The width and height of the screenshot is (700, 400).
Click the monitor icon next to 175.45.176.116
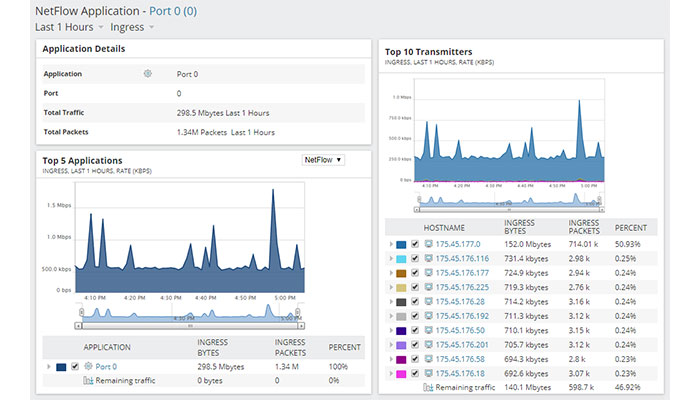click(x=429, y=258)
